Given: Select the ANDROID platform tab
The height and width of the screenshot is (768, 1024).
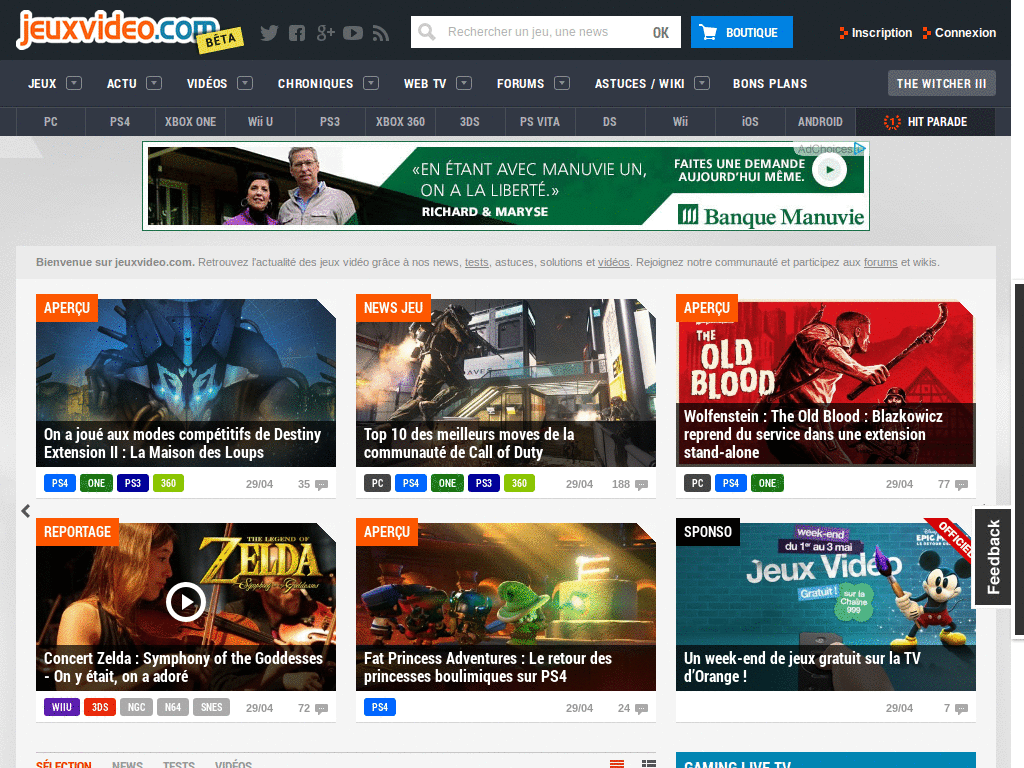Looking at the screenshot, I should point(820,121).
